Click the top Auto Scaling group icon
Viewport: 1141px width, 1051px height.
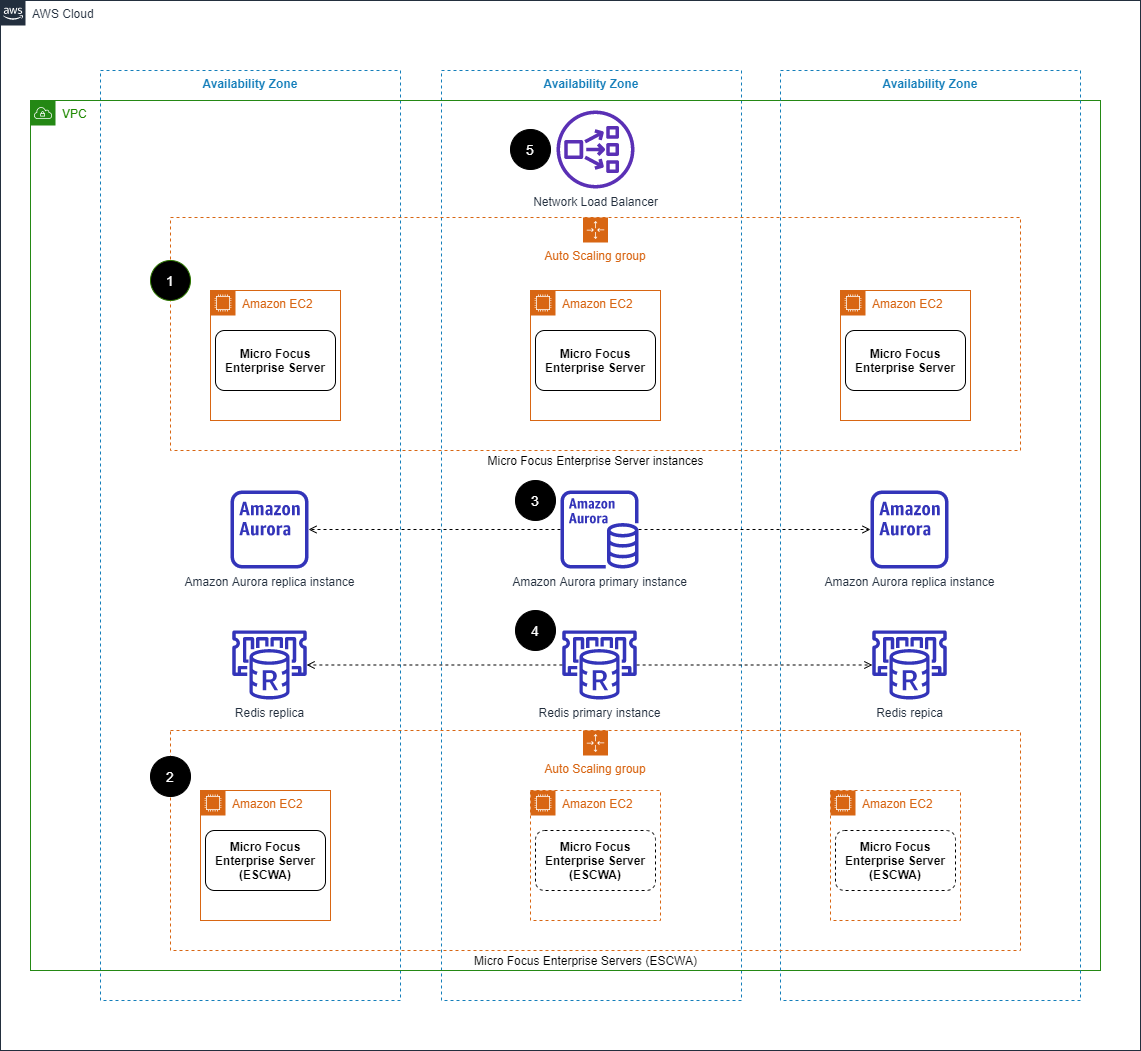(x=595, y=229)
